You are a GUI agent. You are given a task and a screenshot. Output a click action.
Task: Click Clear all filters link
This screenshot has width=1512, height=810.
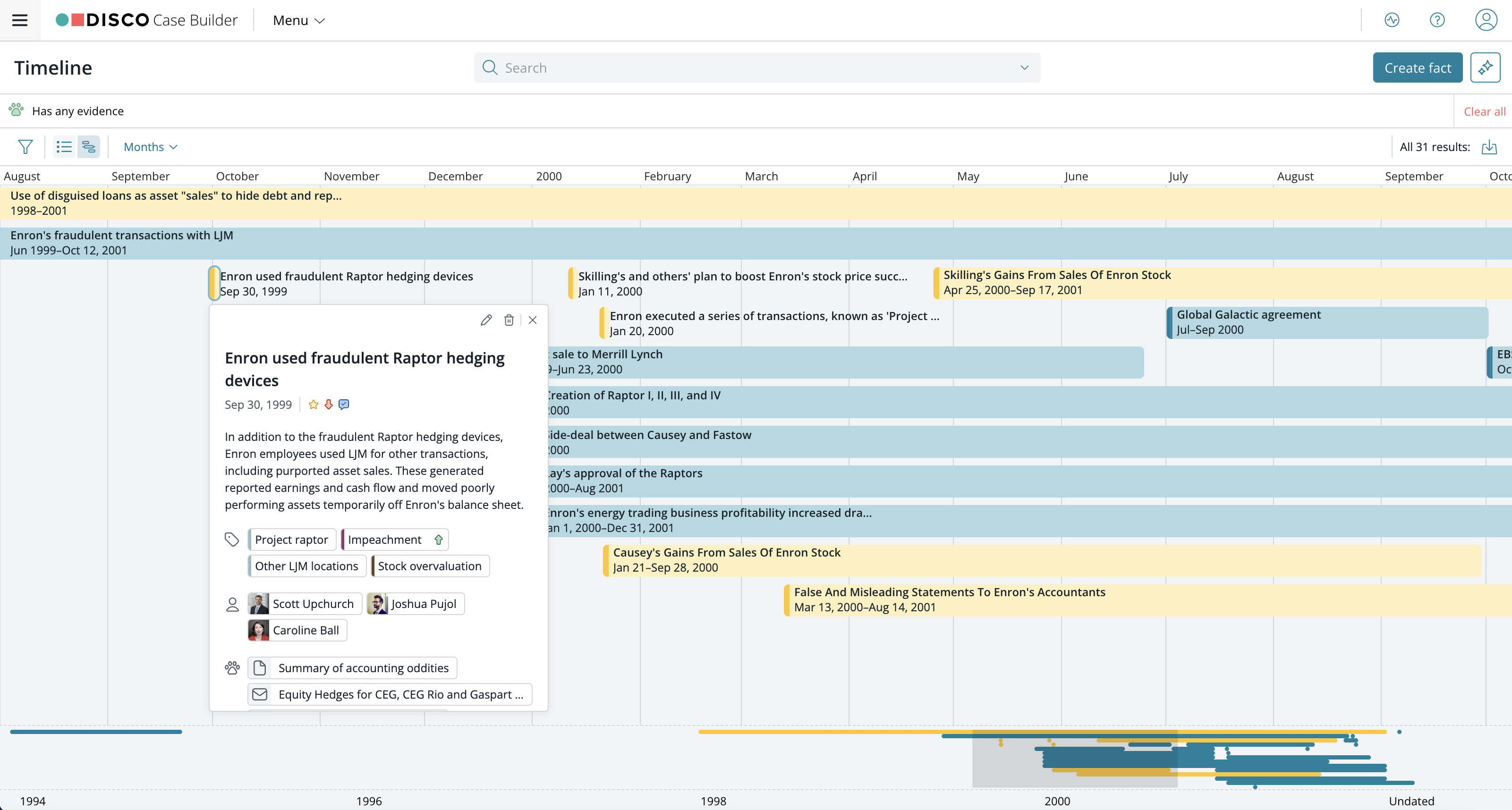(1485, 111)
